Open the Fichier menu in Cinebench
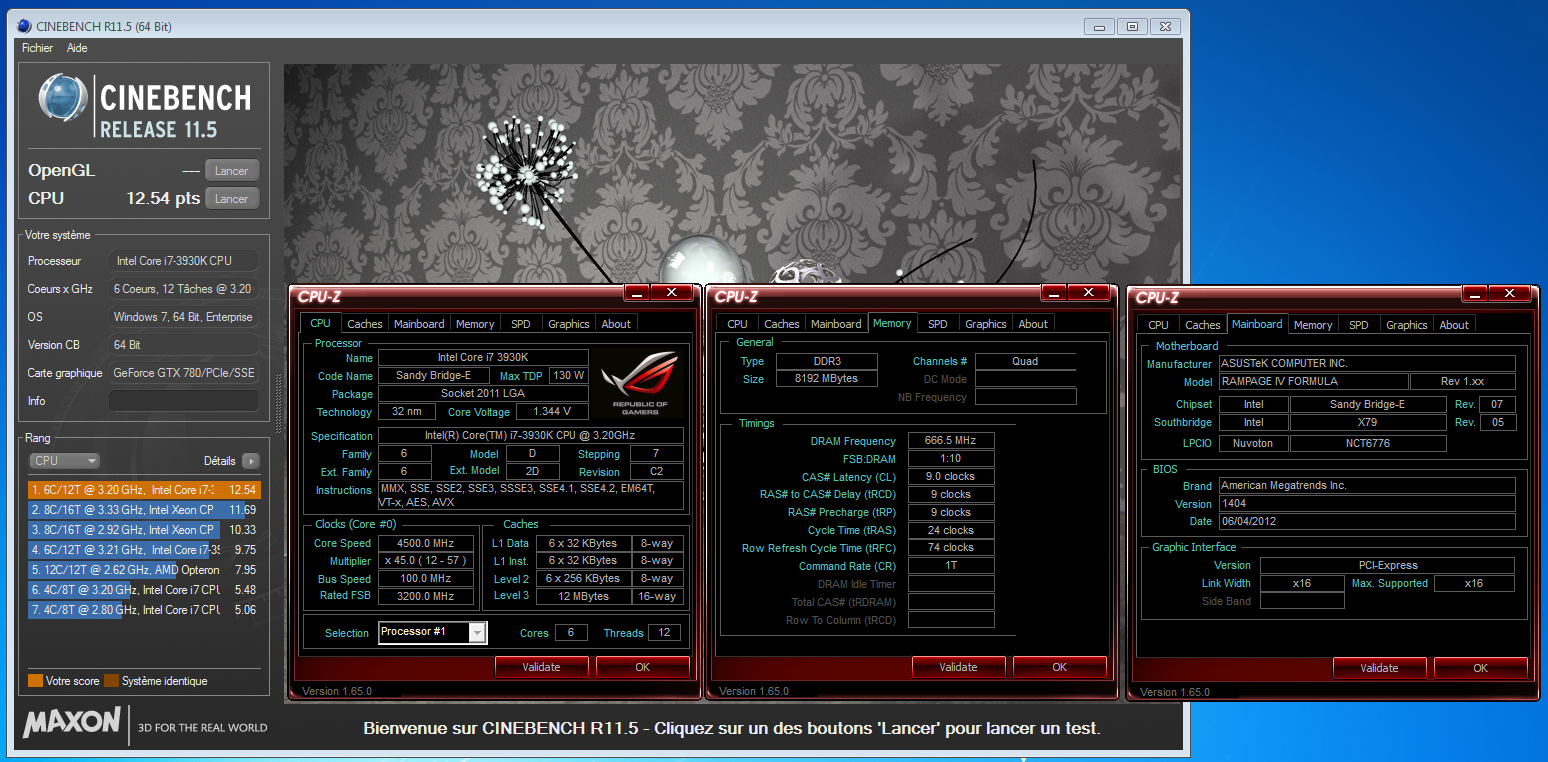 coord(37,48)
